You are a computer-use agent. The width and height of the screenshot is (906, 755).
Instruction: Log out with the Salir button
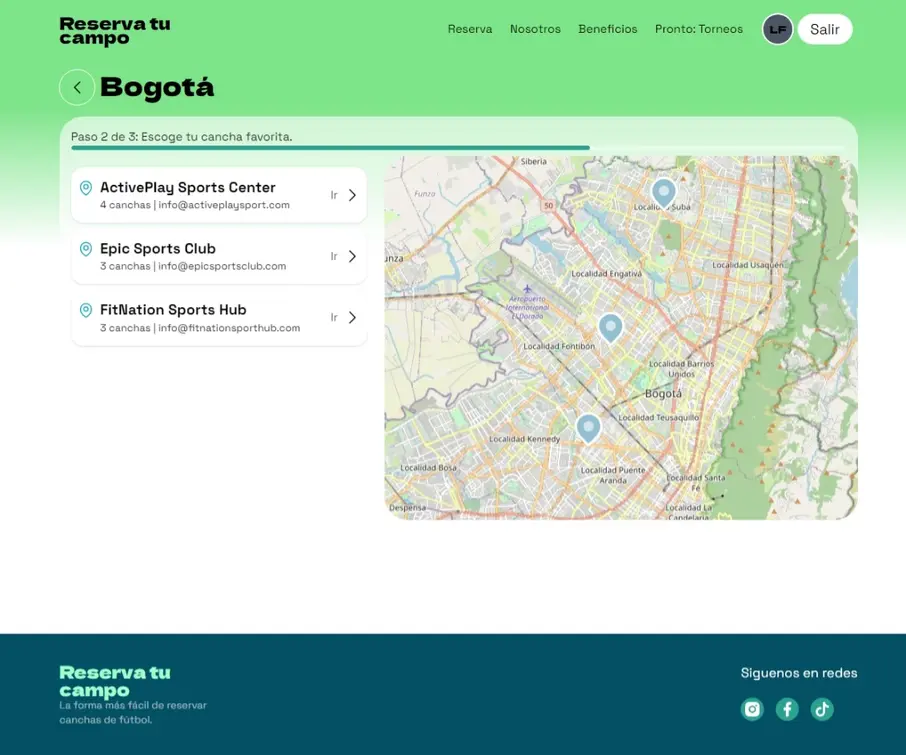click(825, 29)
